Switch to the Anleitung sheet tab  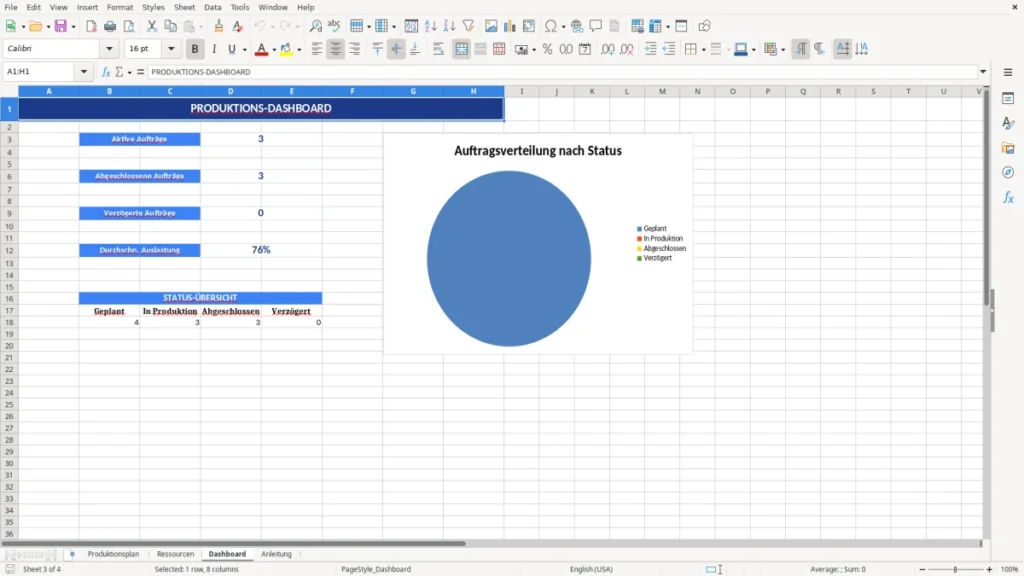coord(276,554)
